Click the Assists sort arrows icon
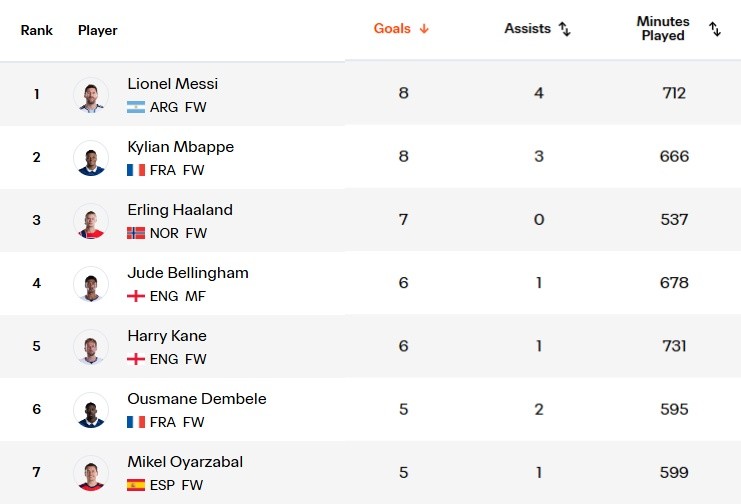This screenshot has width=741, height=504. [565, 29]
